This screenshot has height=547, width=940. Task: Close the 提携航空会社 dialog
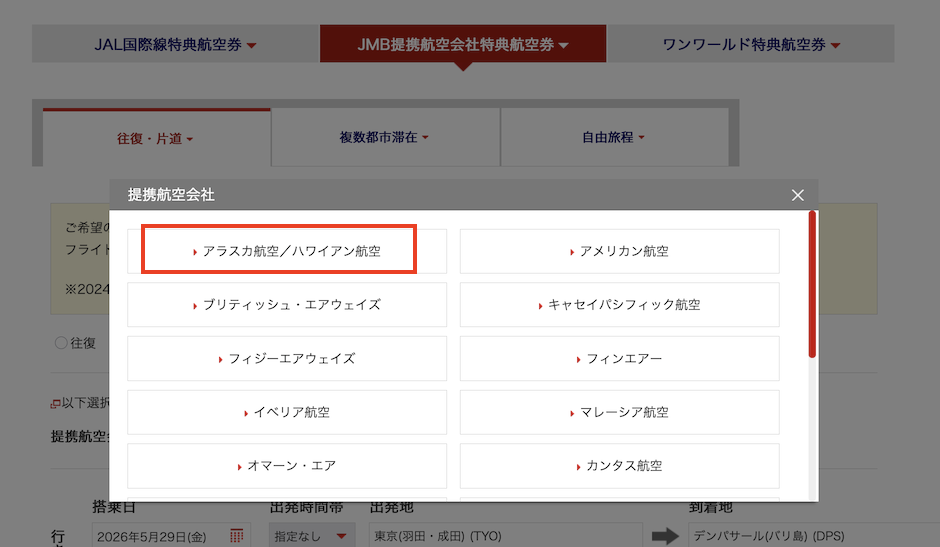[797, 195]
